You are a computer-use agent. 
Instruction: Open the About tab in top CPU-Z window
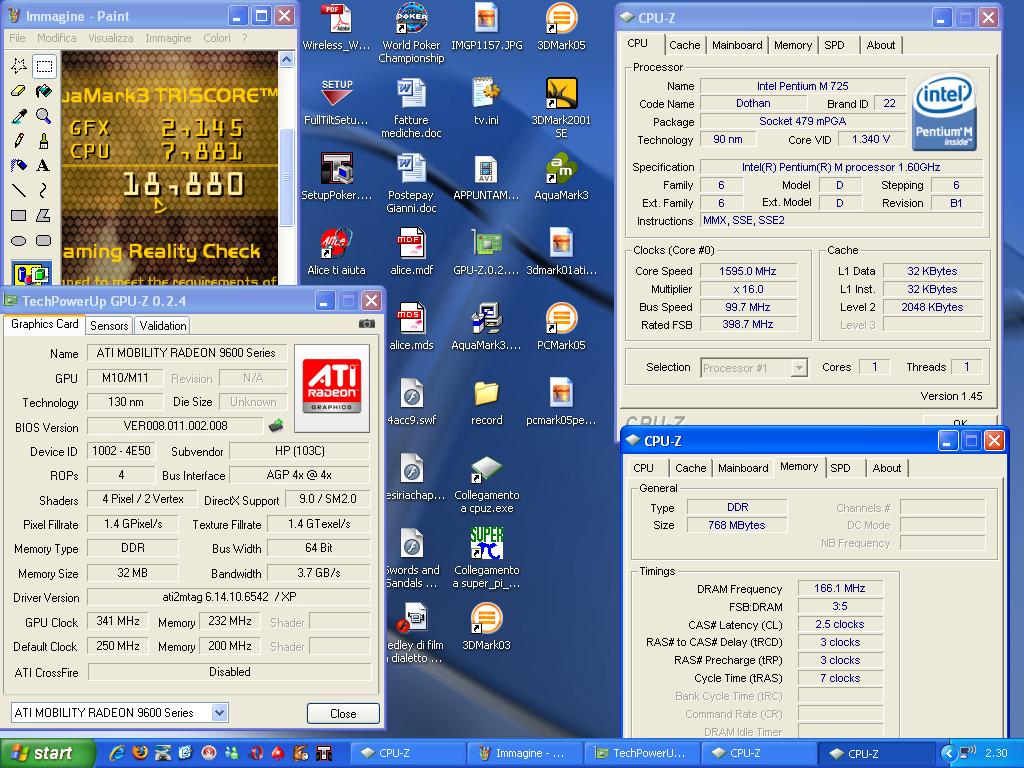click(881, 45)
